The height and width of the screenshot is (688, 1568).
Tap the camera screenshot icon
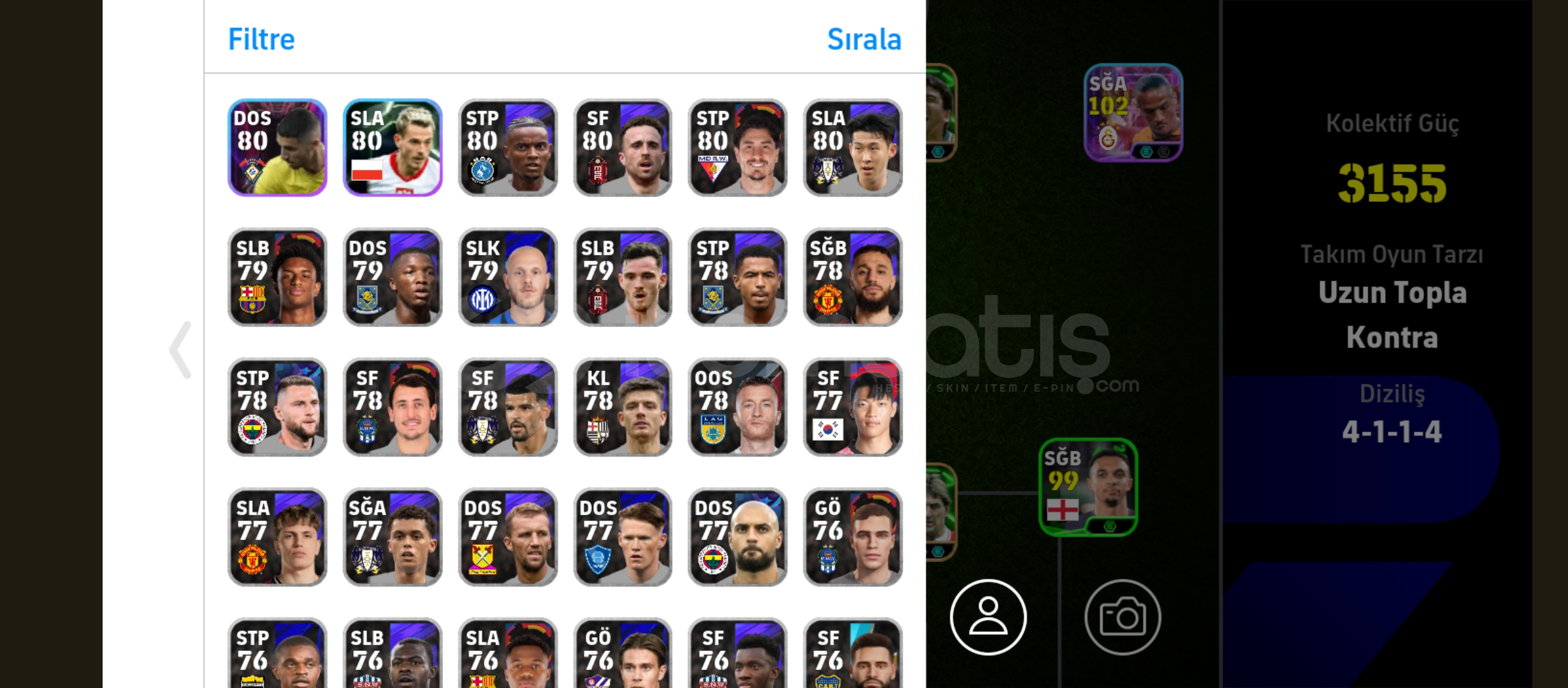[x=1122, y=617]
